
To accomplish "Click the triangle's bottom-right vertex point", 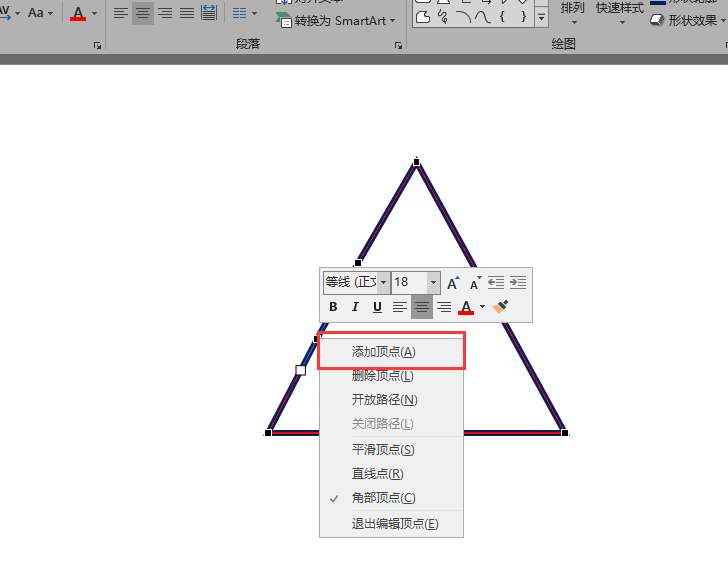I will (x=565, y=433).
